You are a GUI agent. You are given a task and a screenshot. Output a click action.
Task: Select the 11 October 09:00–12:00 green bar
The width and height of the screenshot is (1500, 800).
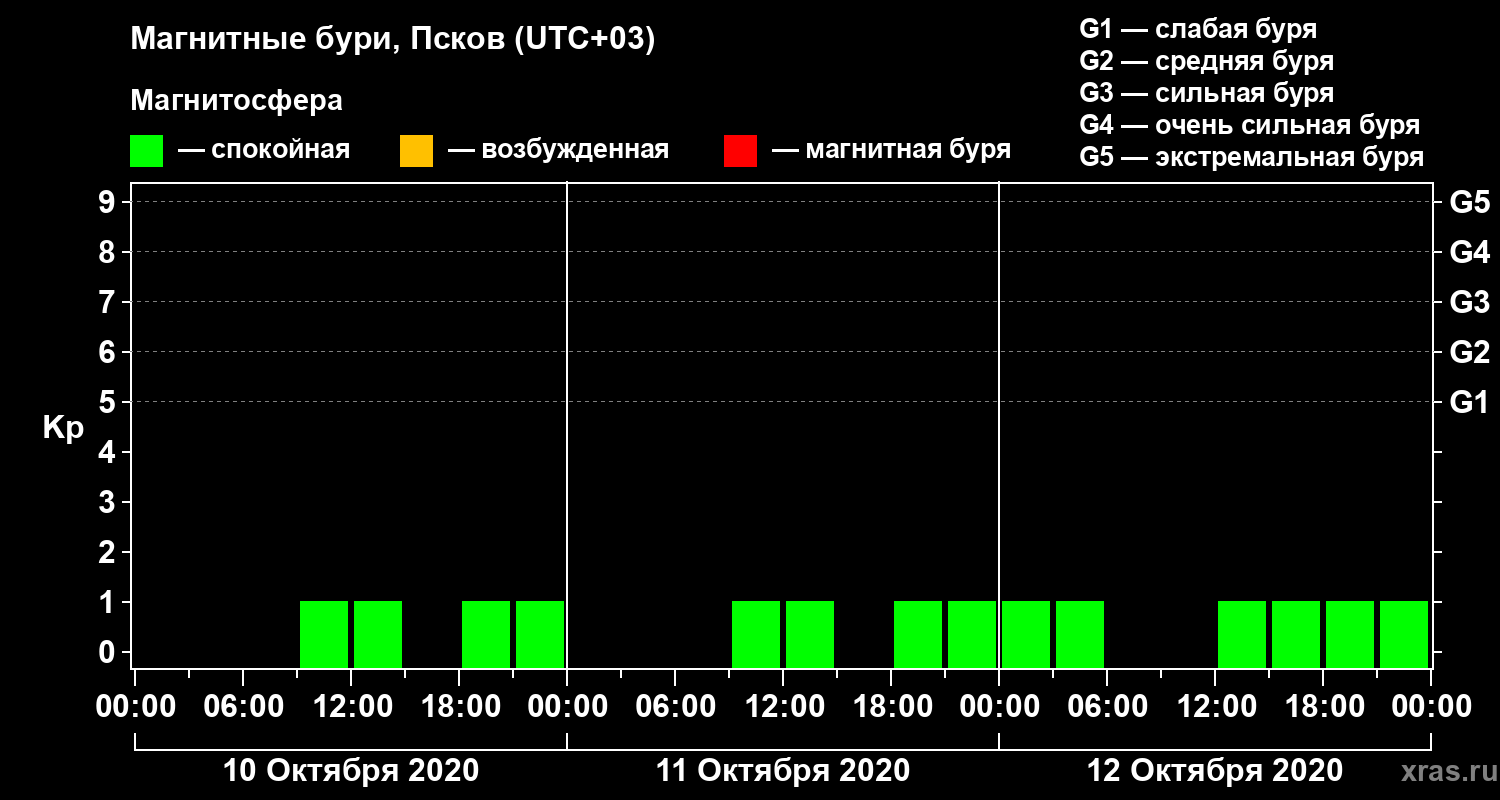(756, 634)
